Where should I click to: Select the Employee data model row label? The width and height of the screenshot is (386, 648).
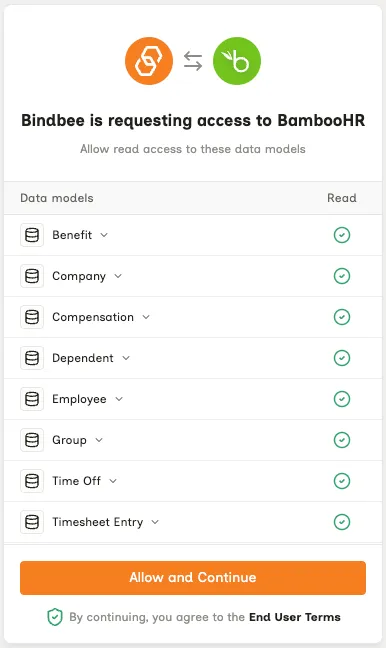point(79,399)
